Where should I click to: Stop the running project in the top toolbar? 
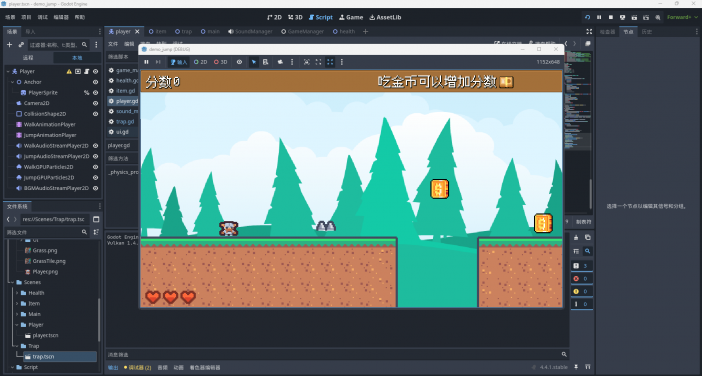(611, 17)
